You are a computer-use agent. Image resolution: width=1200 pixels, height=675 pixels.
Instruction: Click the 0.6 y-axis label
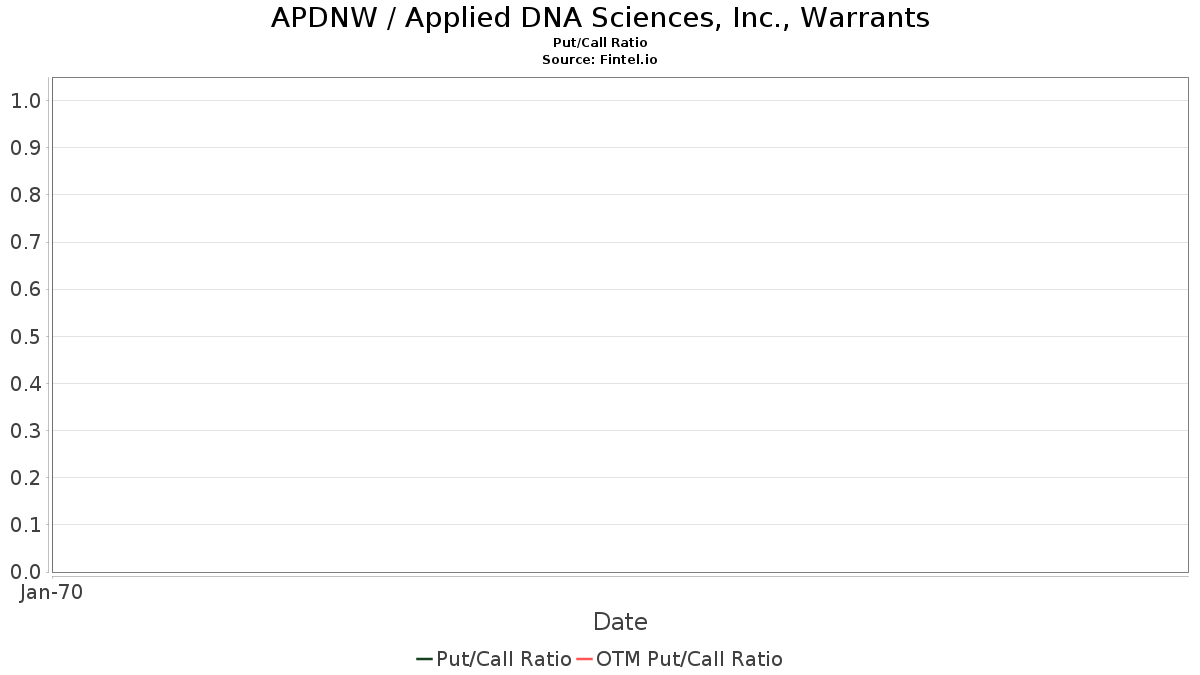click(x=25, y=289)
